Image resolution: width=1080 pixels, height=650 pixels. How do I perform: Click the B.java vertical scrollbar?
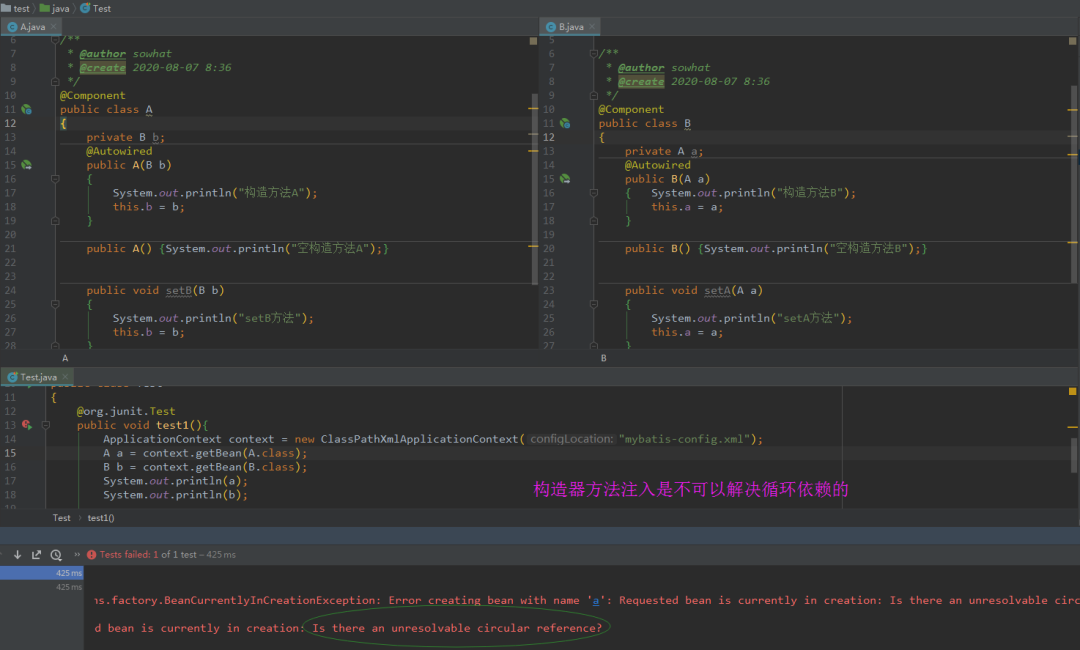tap(1074, 183)
